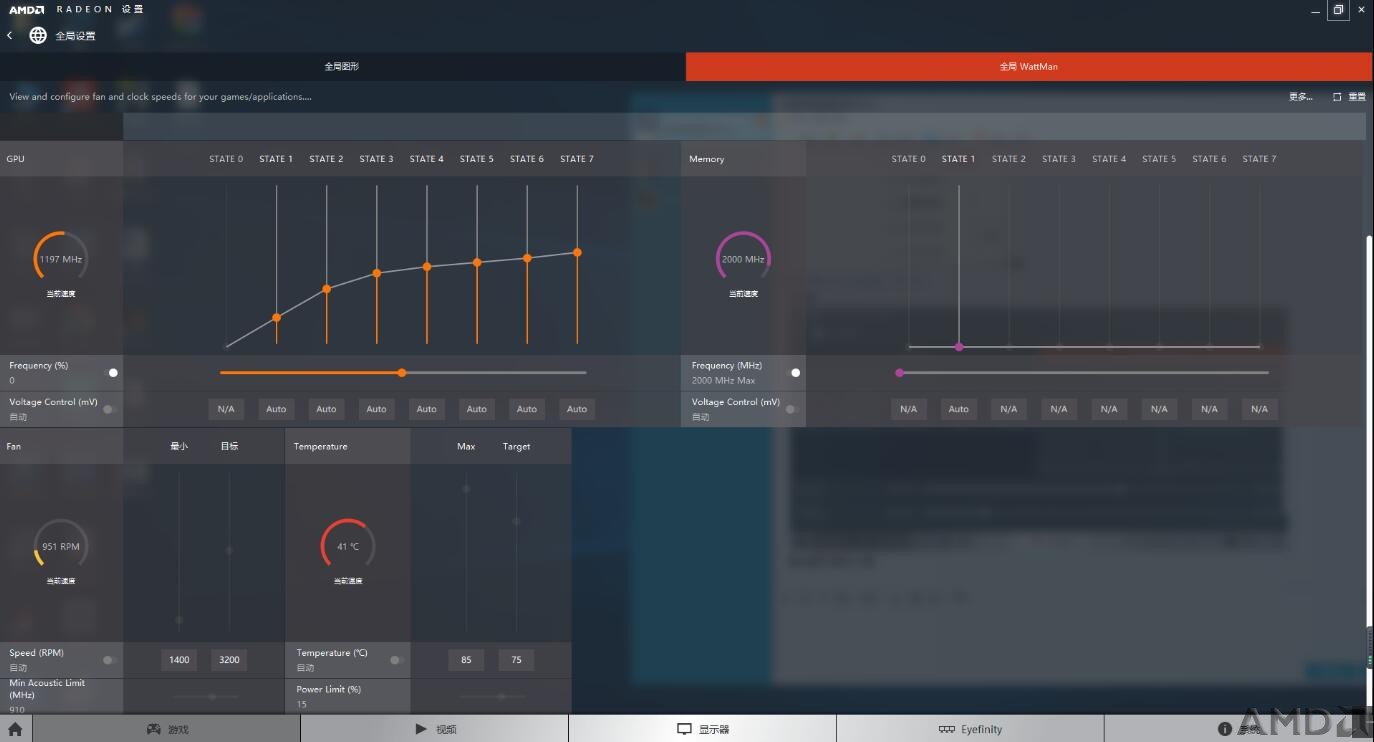
Task: Select the GPU State 7 curve point
Action: (577, 252)
